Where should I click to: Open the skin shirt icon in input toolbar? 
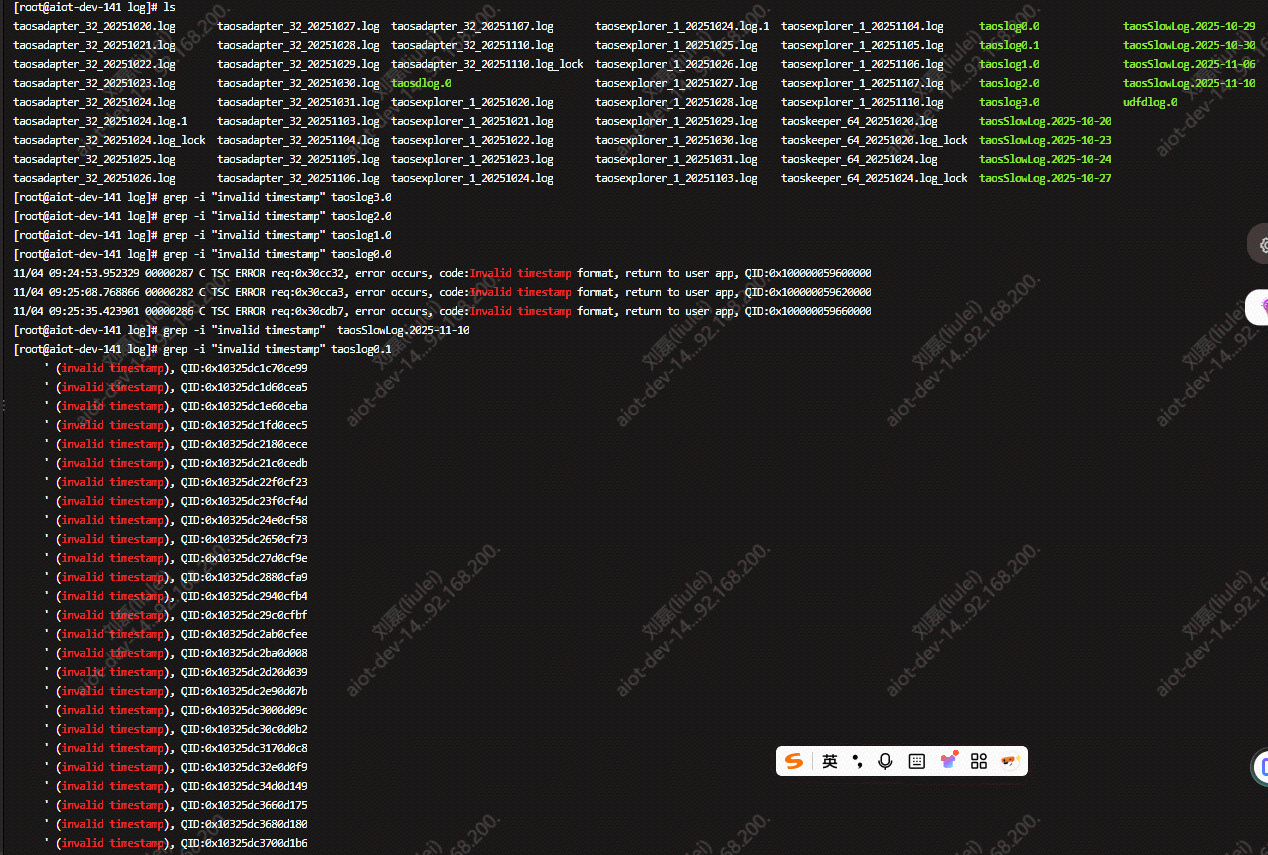(948, 761)
